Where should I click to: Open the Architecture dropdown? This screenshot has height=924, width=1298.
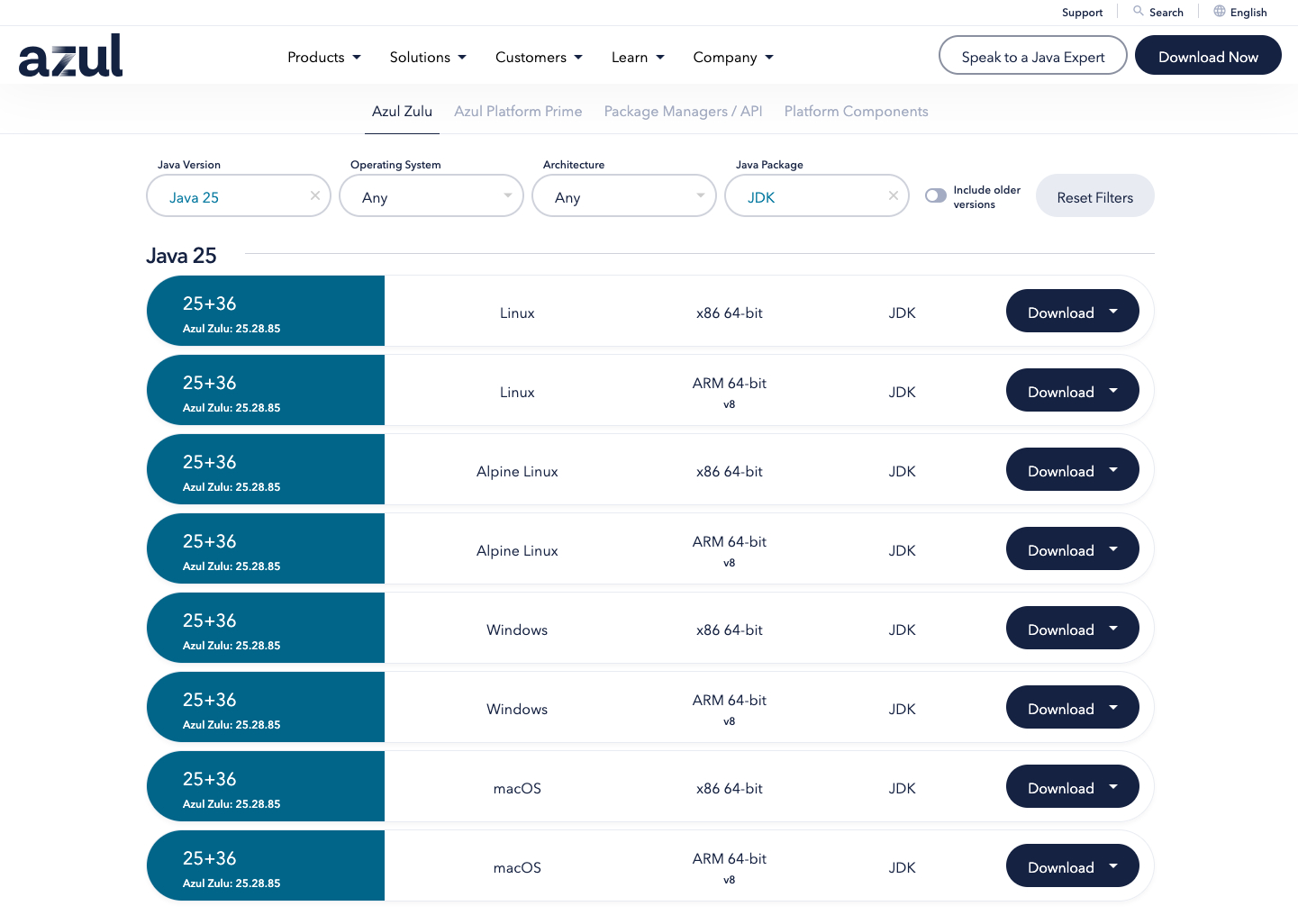624,196
